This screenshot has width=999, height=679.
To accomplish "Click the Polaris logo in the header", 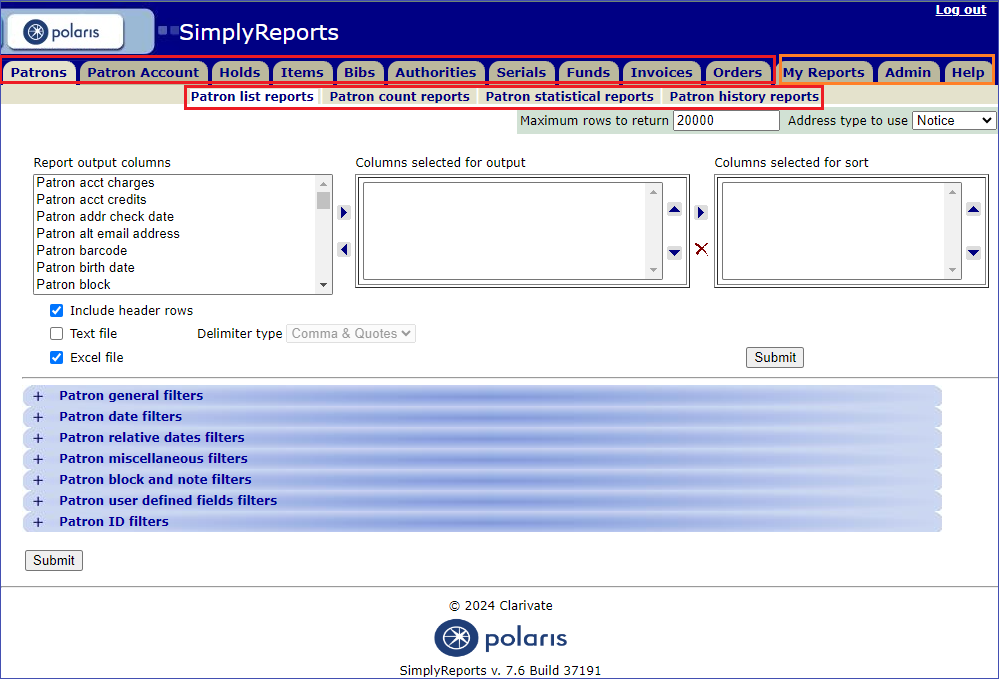I will tap(64, 32).
